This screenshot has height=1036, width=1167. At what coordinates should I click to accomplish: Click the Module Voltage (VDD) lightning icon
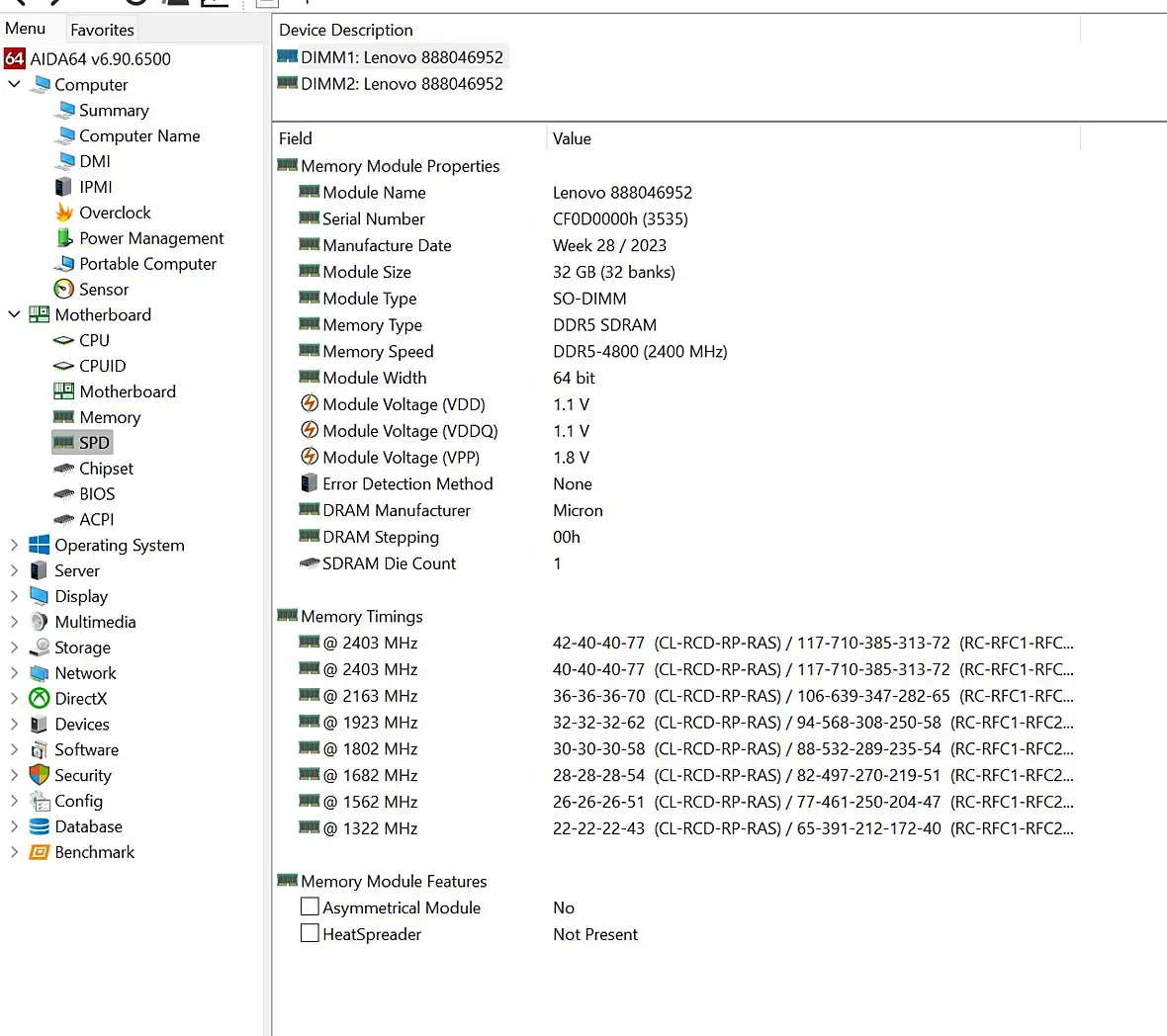310,404
